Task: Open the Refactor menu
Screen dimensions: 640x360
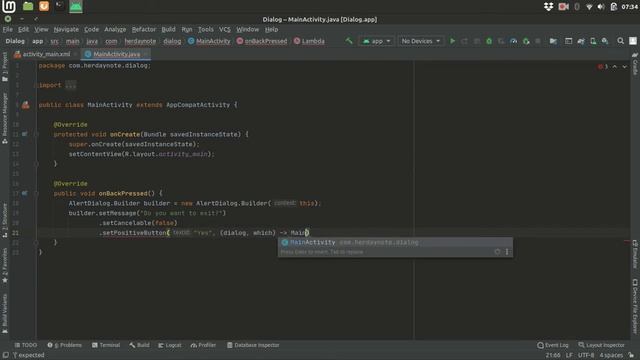Action: [x=144, y=29]
